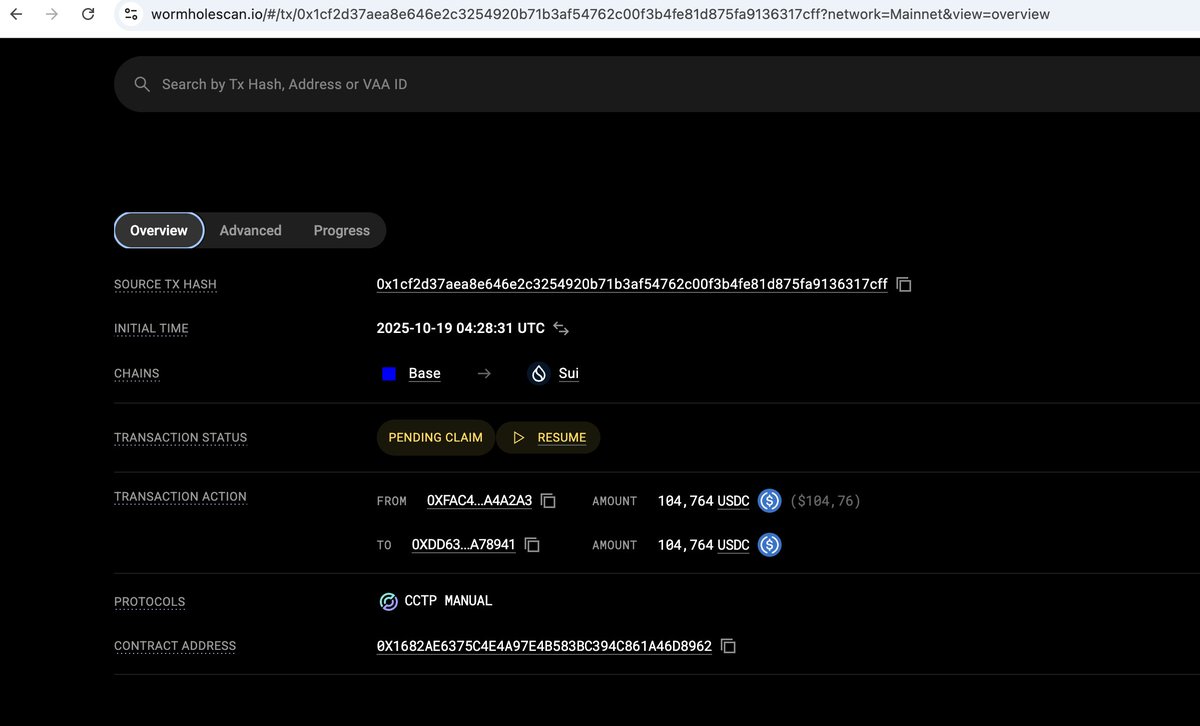
Task: Click the search magnifier icon
Action: [142, 84]
